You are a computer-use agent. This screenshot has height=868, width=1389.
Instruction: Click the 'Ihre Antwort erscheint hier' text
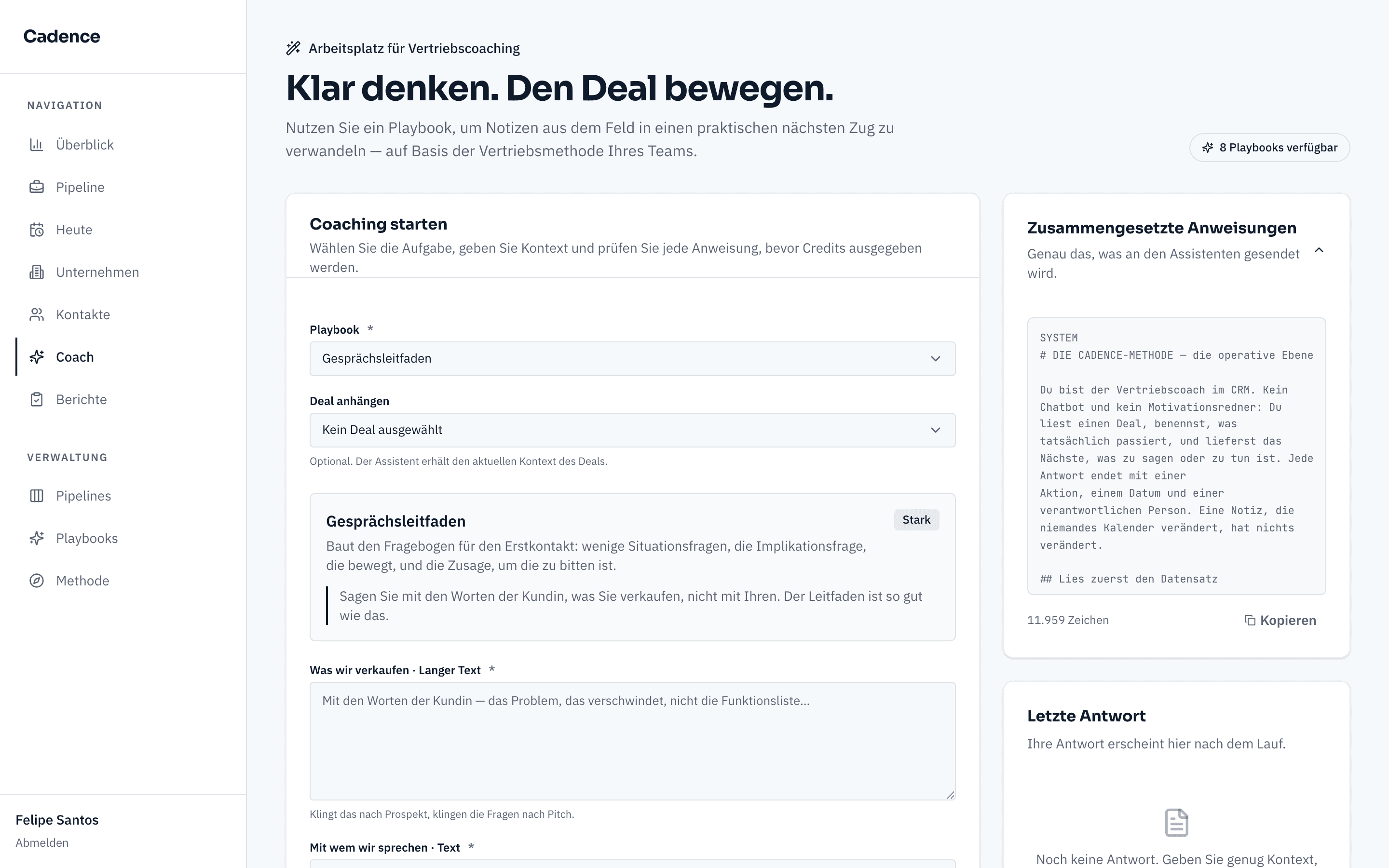point(1156,744)
